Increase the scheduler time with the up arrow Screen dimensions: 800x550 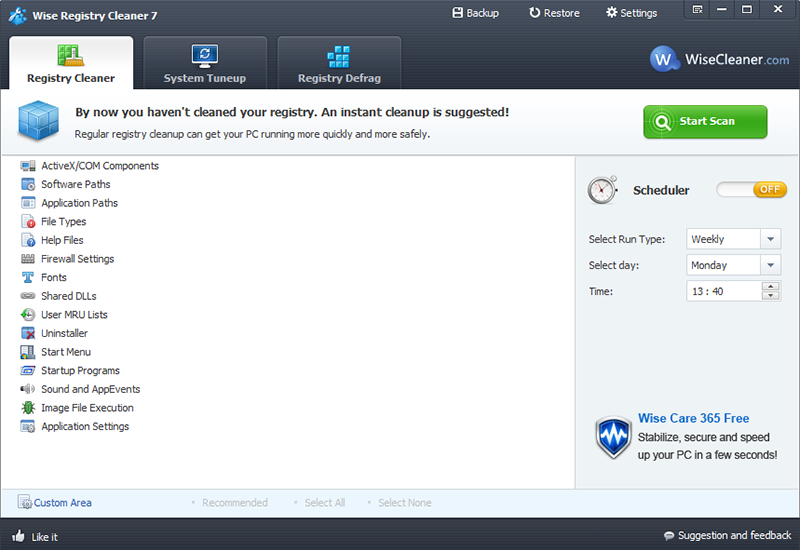770,286
